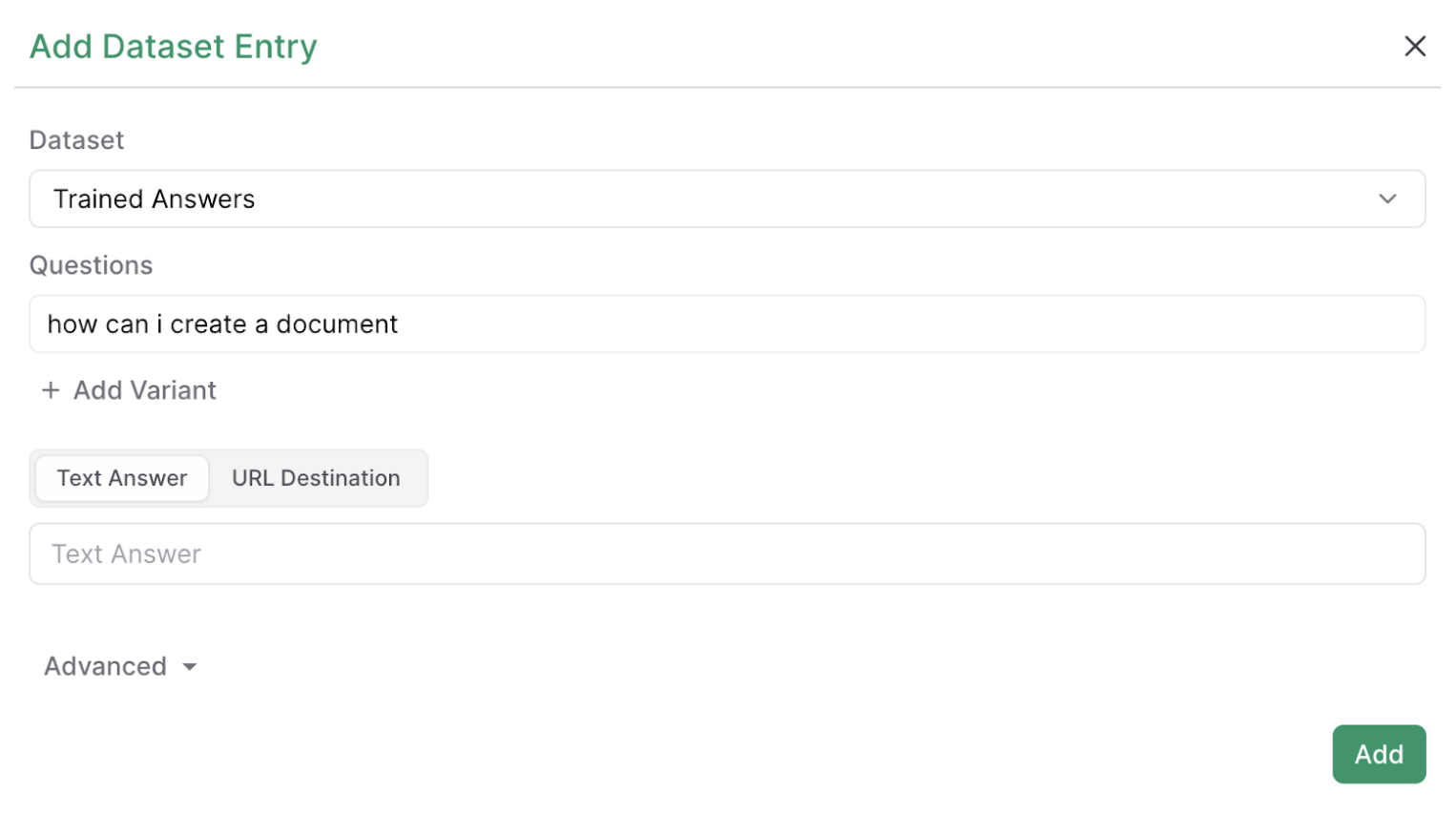Screen dimensions: 1456x815
Task: Close the Add Dataset Entry dialog
Action: click(x=1414, y=46)
